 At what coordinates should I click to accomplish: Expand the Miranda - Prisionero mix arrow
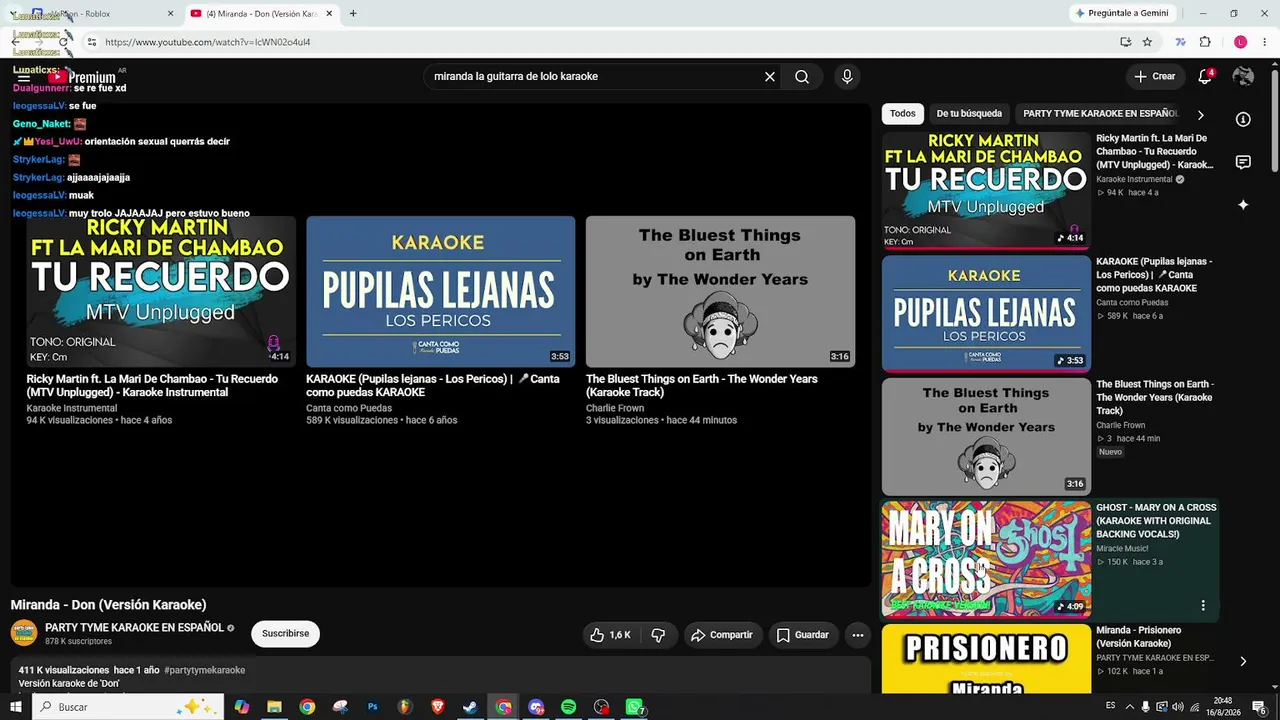pos(1243,661)
